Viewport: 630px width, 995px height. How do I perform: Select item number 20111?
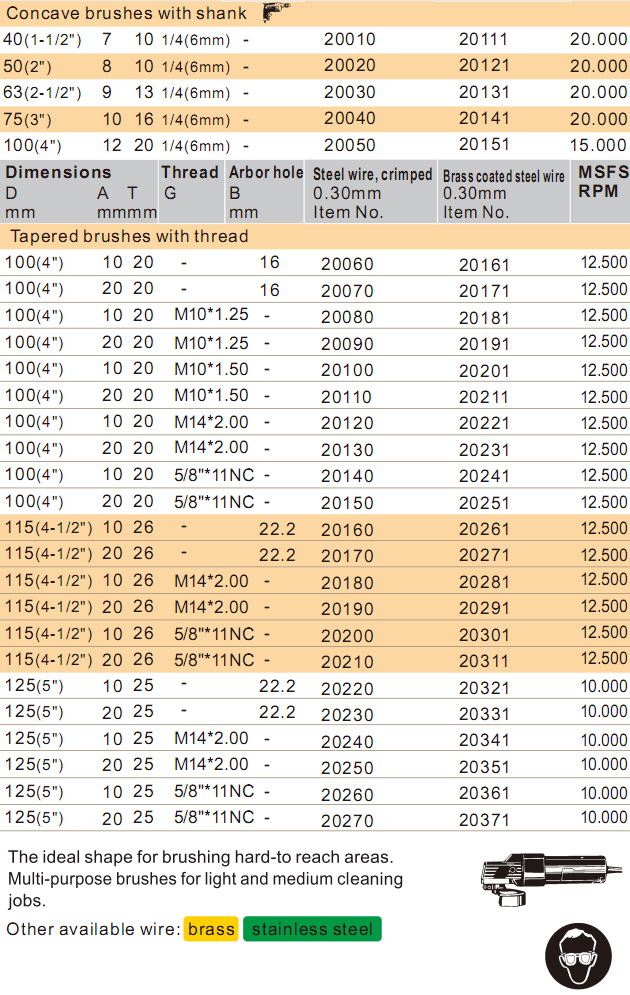[x=483, y=39]
